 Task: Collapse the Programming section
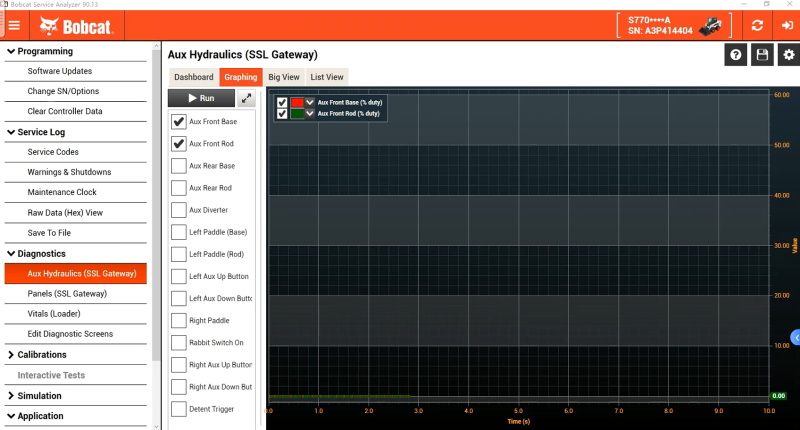click(x=11, y=51)
